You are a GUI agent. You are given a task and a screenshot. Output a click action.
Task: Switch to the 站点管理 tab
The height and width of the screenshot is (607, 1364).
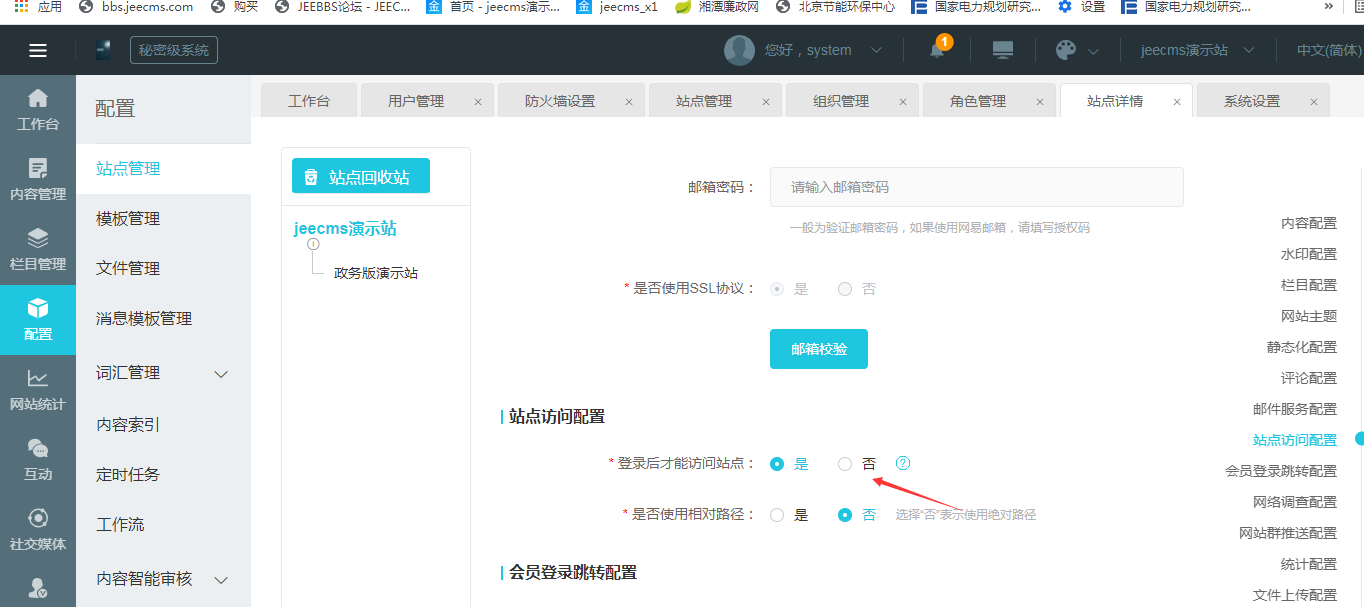click(x=704, y=101)
